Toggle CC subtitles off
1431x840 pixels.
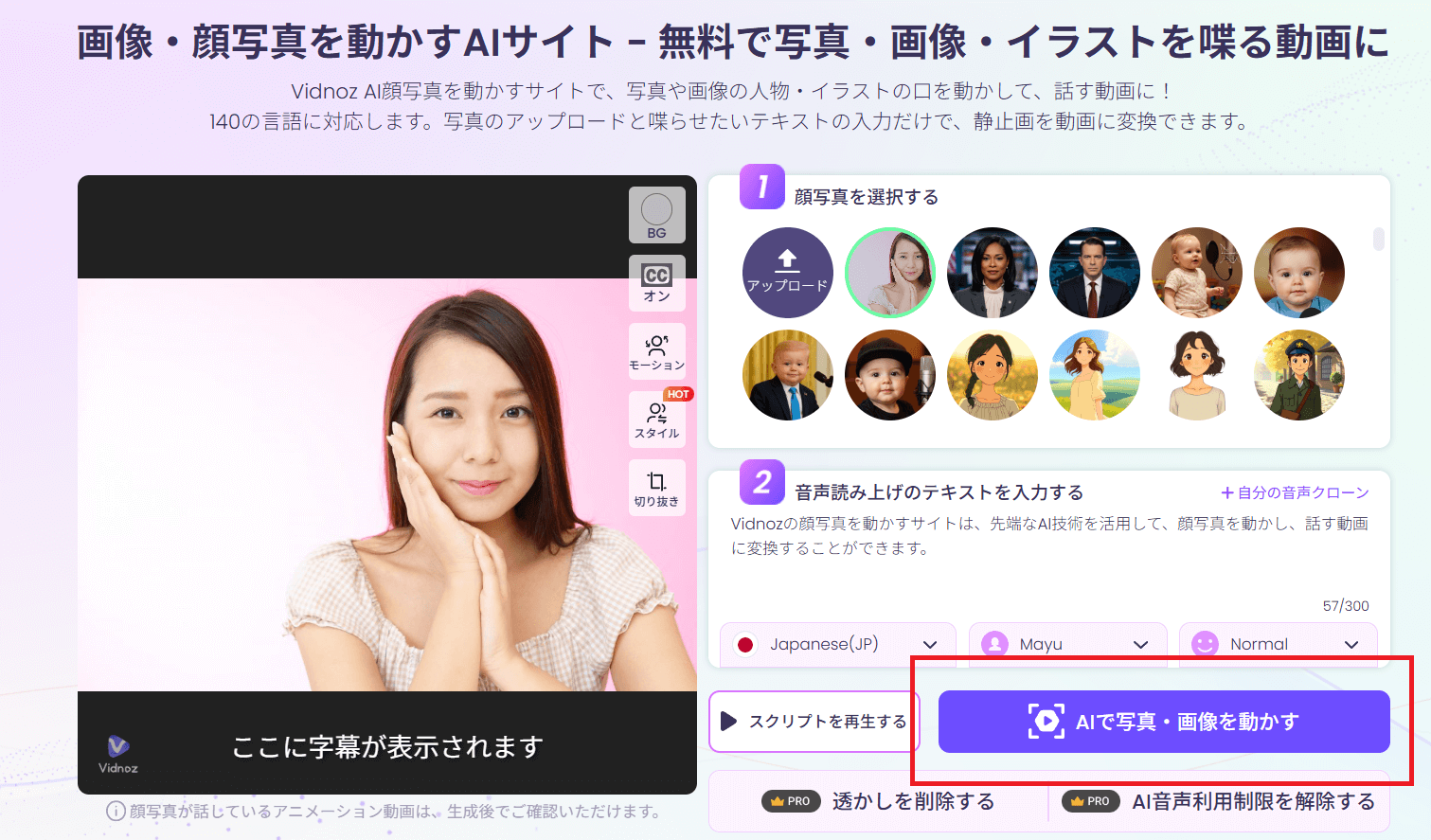tap(656, 282)
